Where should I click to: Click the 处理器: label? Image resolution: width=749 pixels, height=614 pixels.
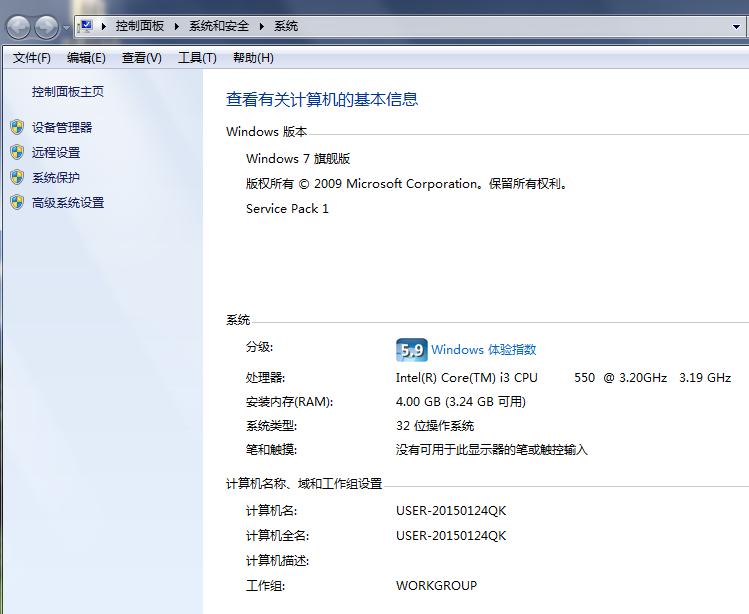[x=265, y=377]
